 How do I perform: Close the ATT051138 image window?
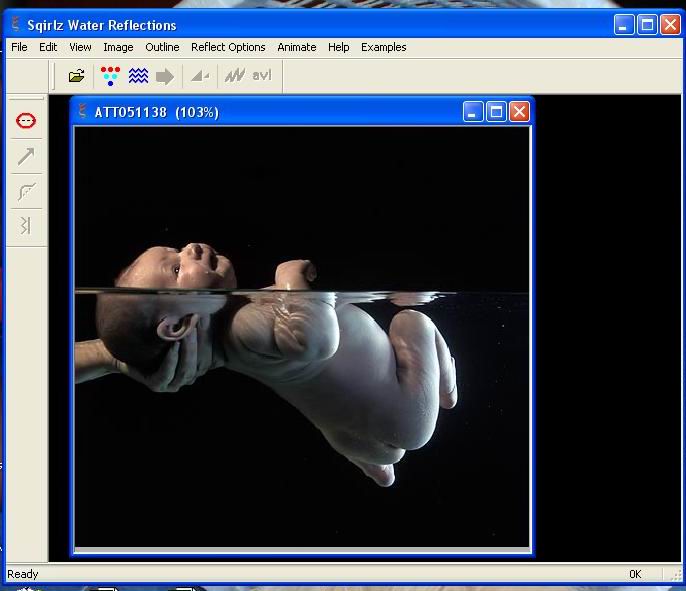click(x=519, y=112)
